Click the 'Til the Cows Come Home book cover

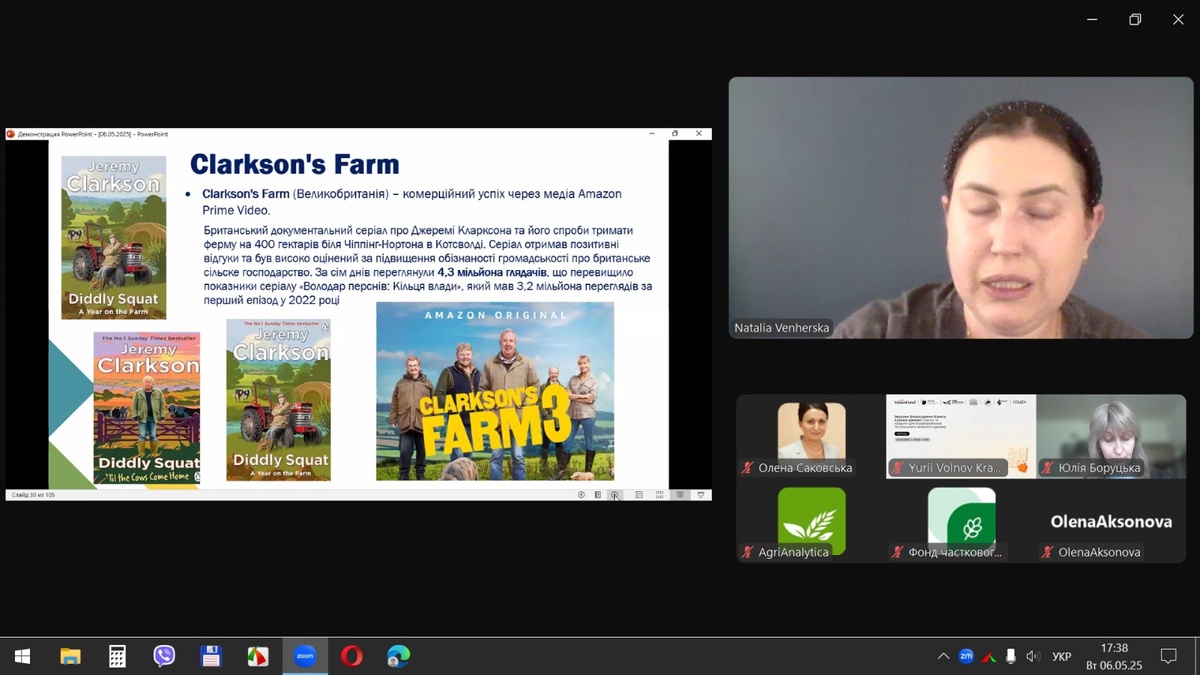click(x=147, y=409)
